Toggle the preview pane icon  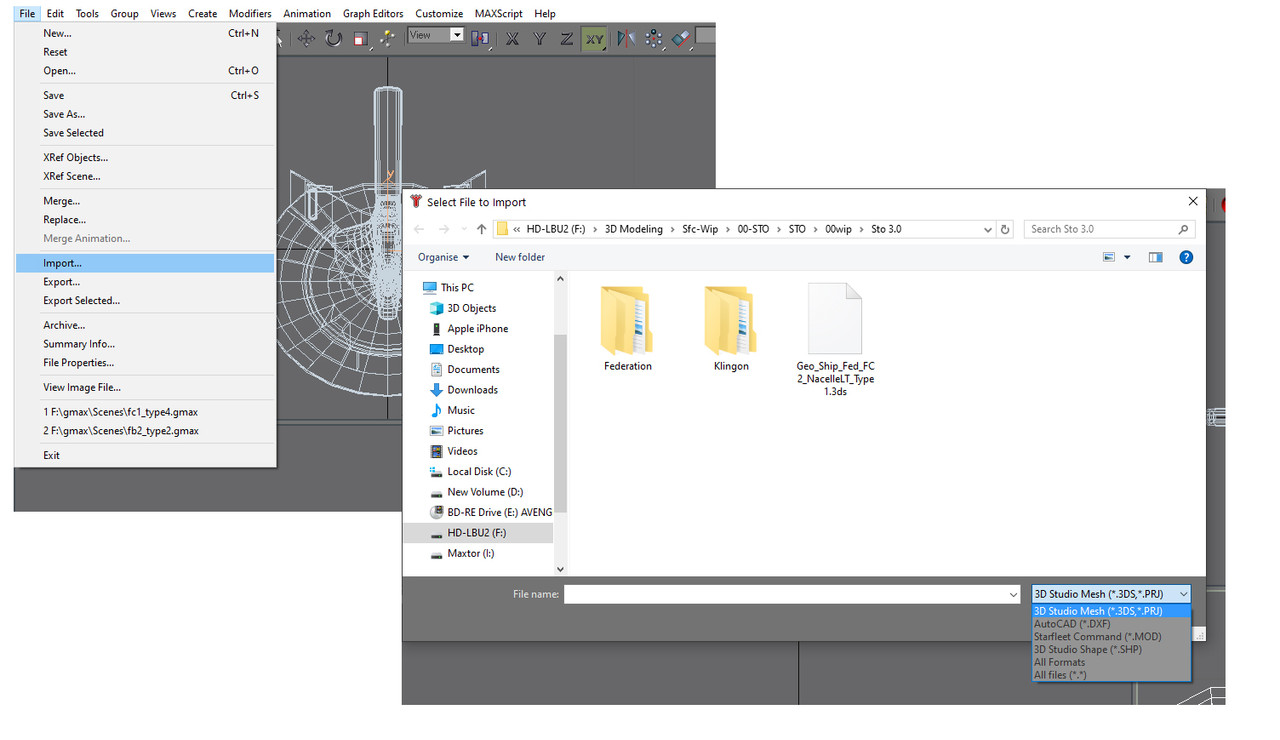(1156, 257)
